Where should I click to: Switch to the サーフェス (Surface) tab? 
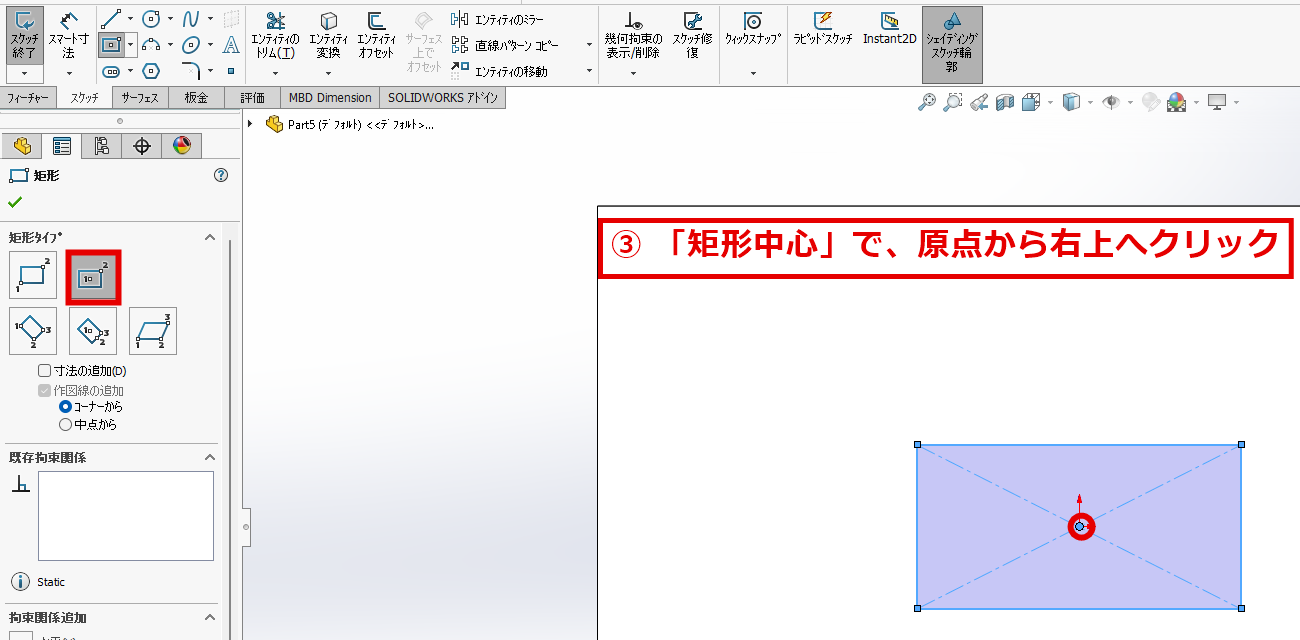point(140,98)
